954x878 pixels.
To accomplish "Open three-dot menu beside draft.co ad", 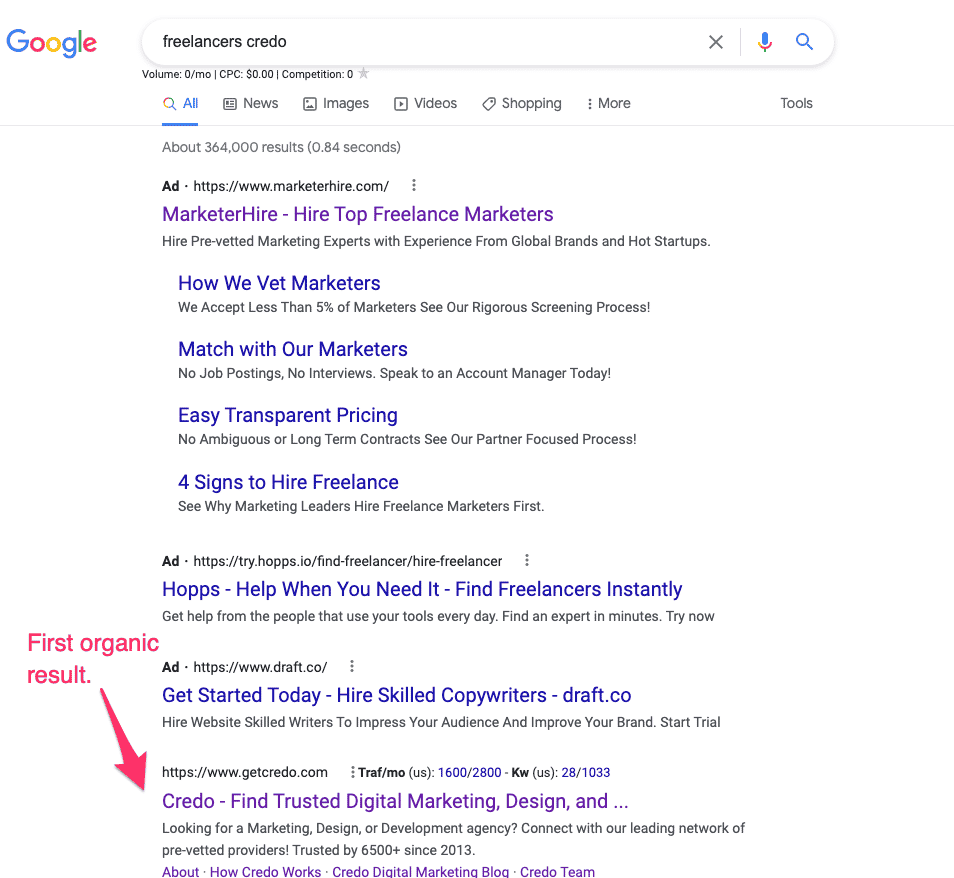I will pos(352,666).
